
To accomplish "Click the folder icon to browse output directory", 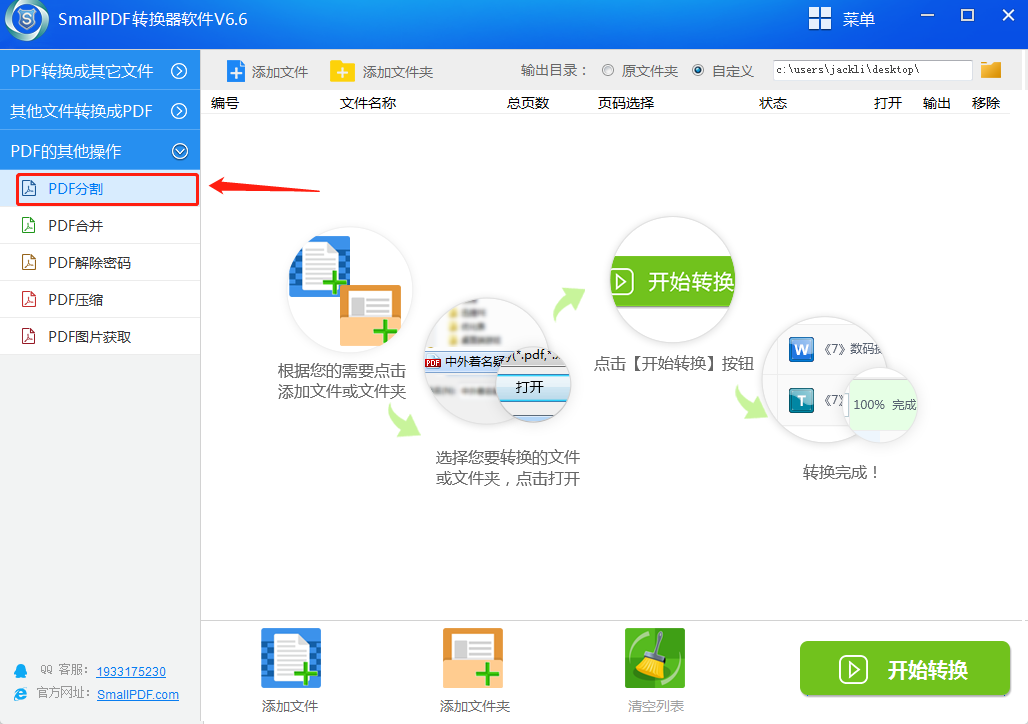I will click(990, 70).
